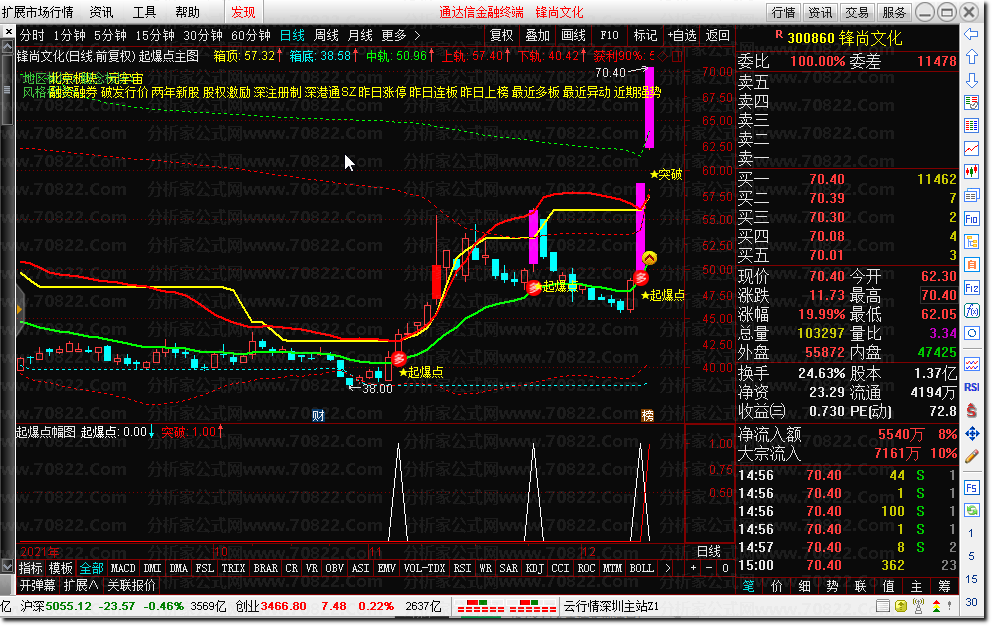This screenshot has height=626, width=993.
Task: Click the +自选 add to watchlist button
Action: pyautogui.click(x=681, y=35)
